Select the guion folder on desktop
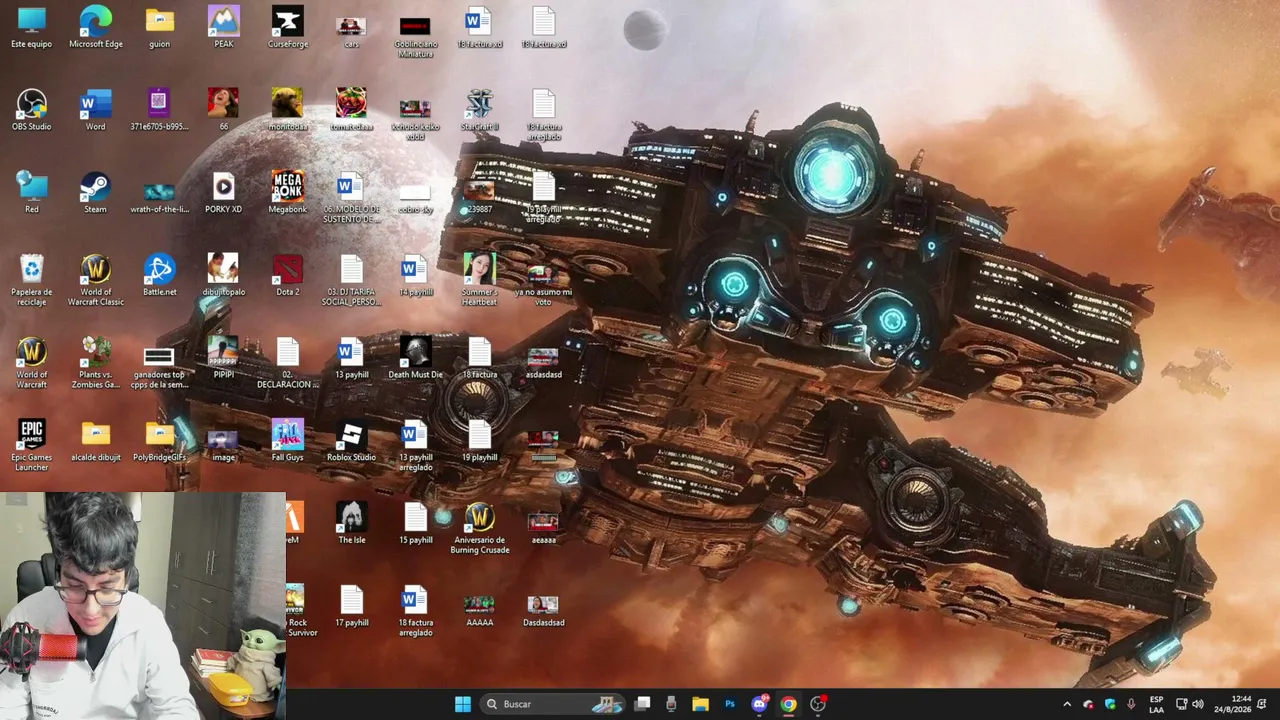 pos(159,28)
